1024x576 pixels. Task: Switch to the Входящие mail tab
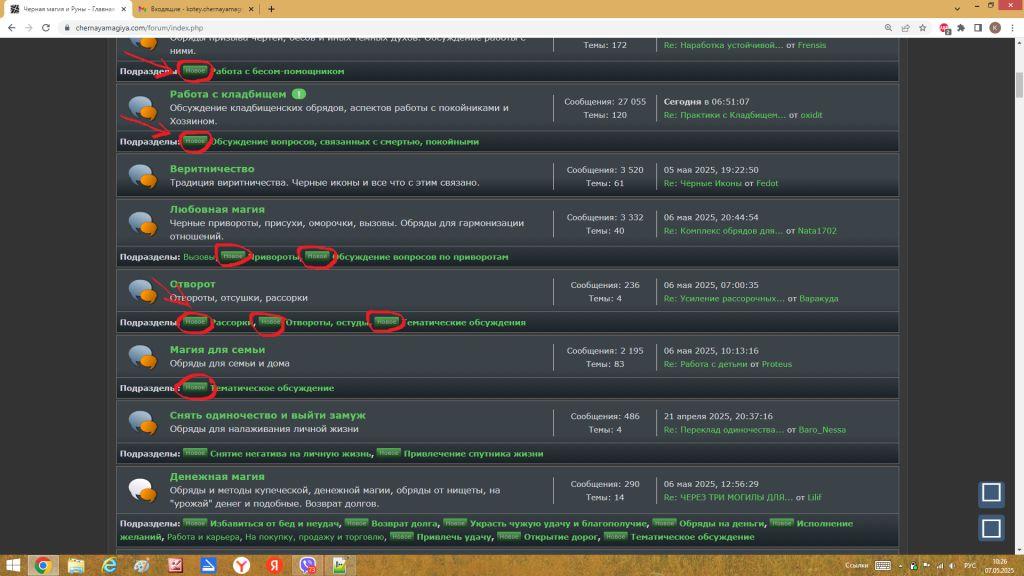point(195,9)
